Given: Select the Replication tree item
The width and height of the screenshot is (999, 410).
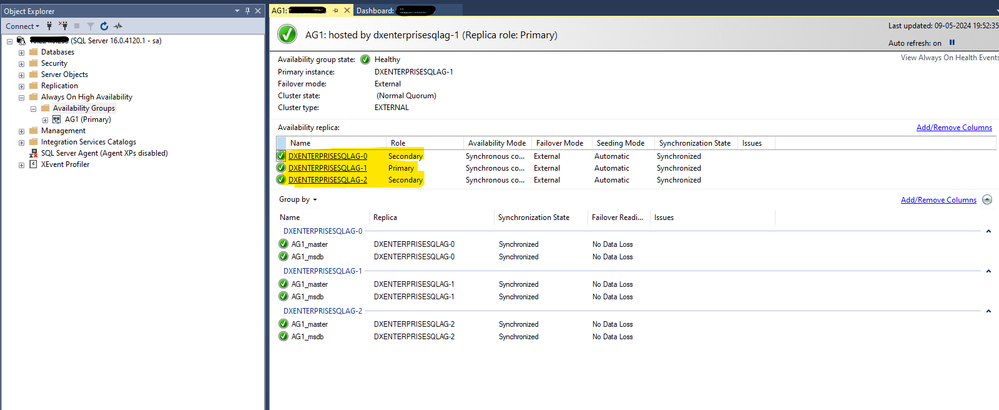Looking at the screenshot, I should click(x=59, y=86).
